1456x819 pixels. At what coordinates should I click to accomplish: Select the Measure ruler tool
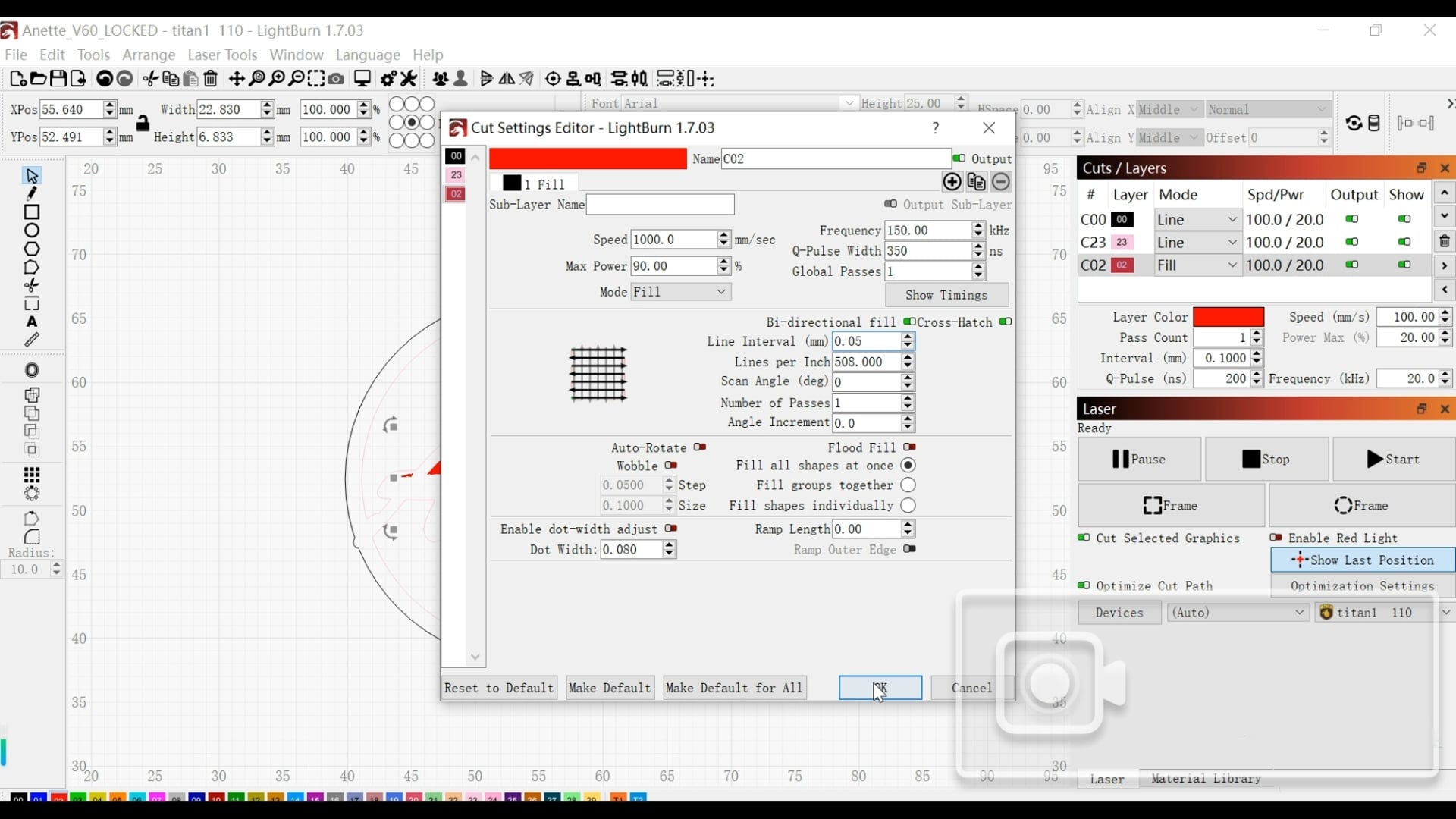32,340
